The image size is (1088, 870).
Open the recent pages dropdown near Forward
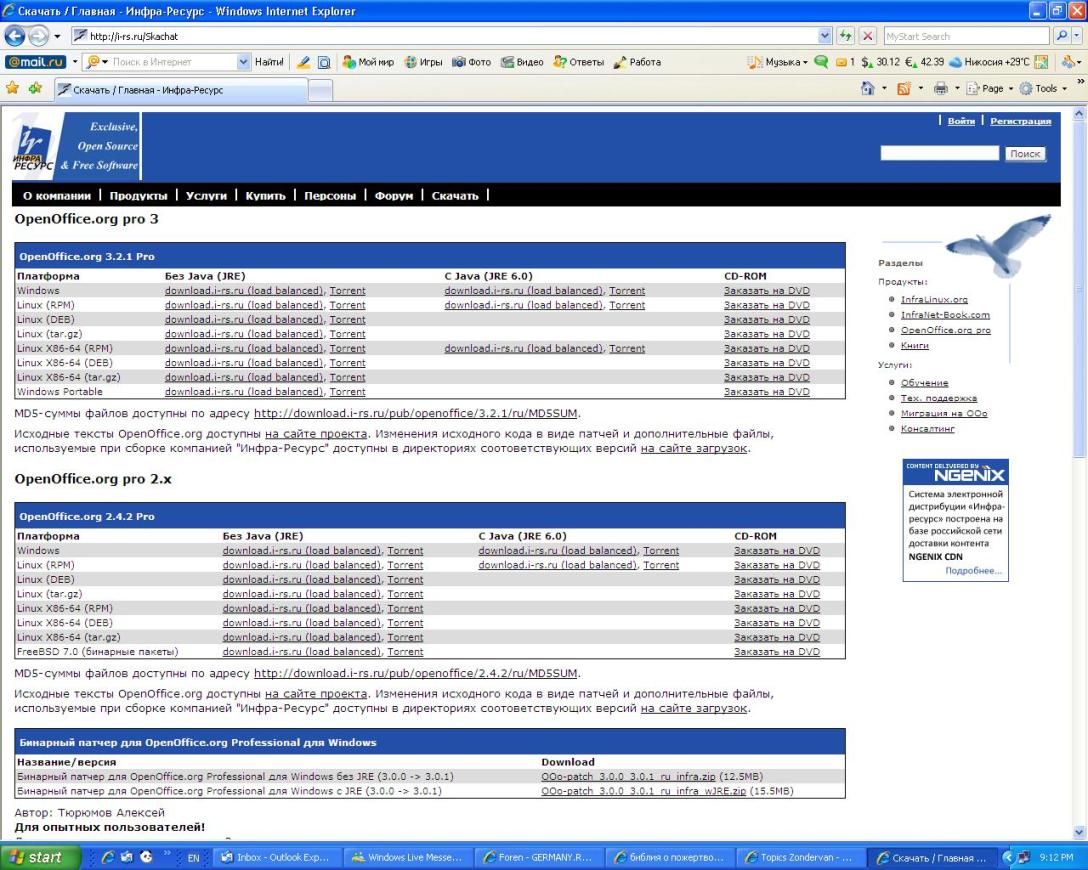click(57, 36)
